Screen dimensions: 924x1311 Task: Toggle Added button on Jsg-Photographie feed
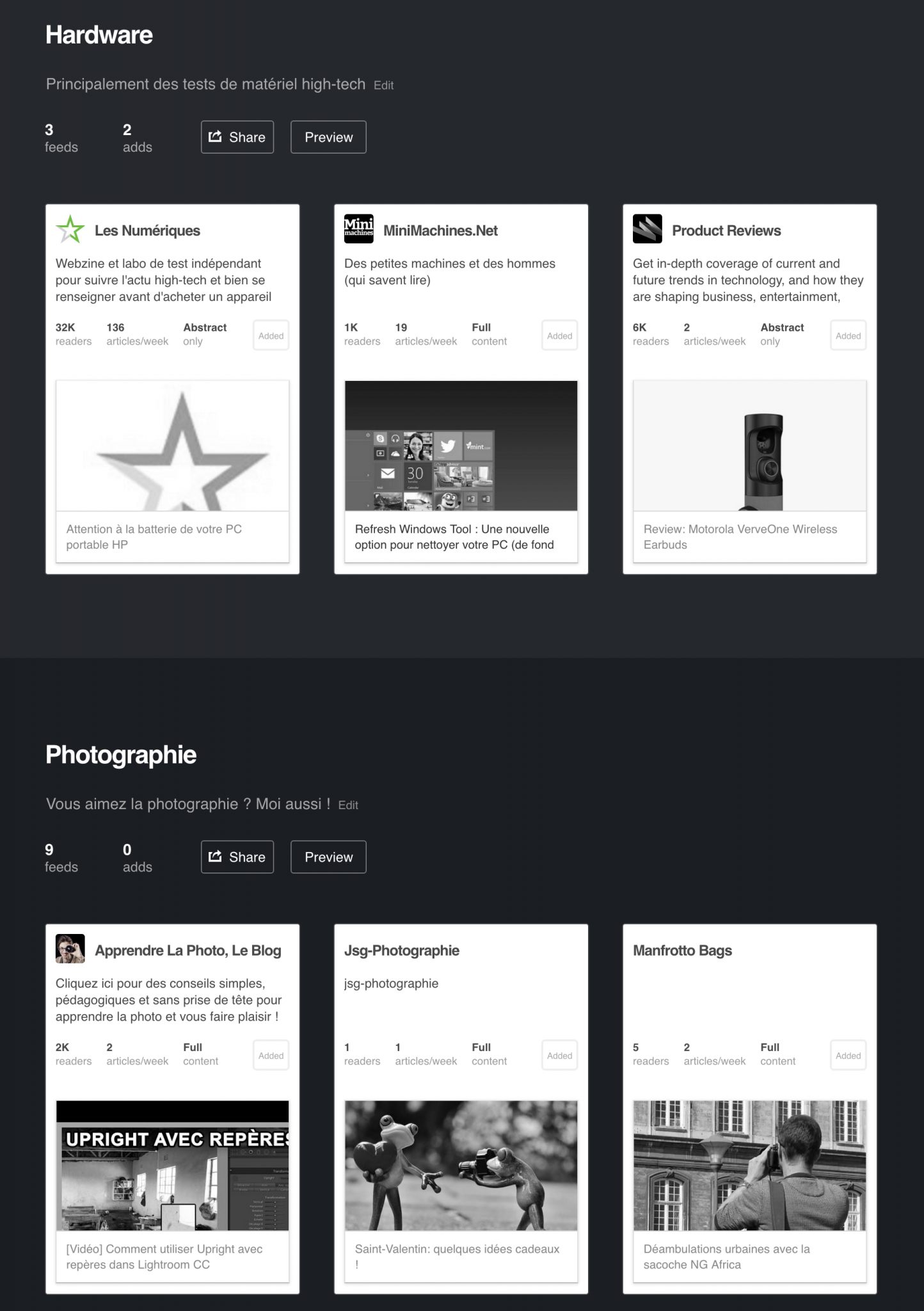560,1056
